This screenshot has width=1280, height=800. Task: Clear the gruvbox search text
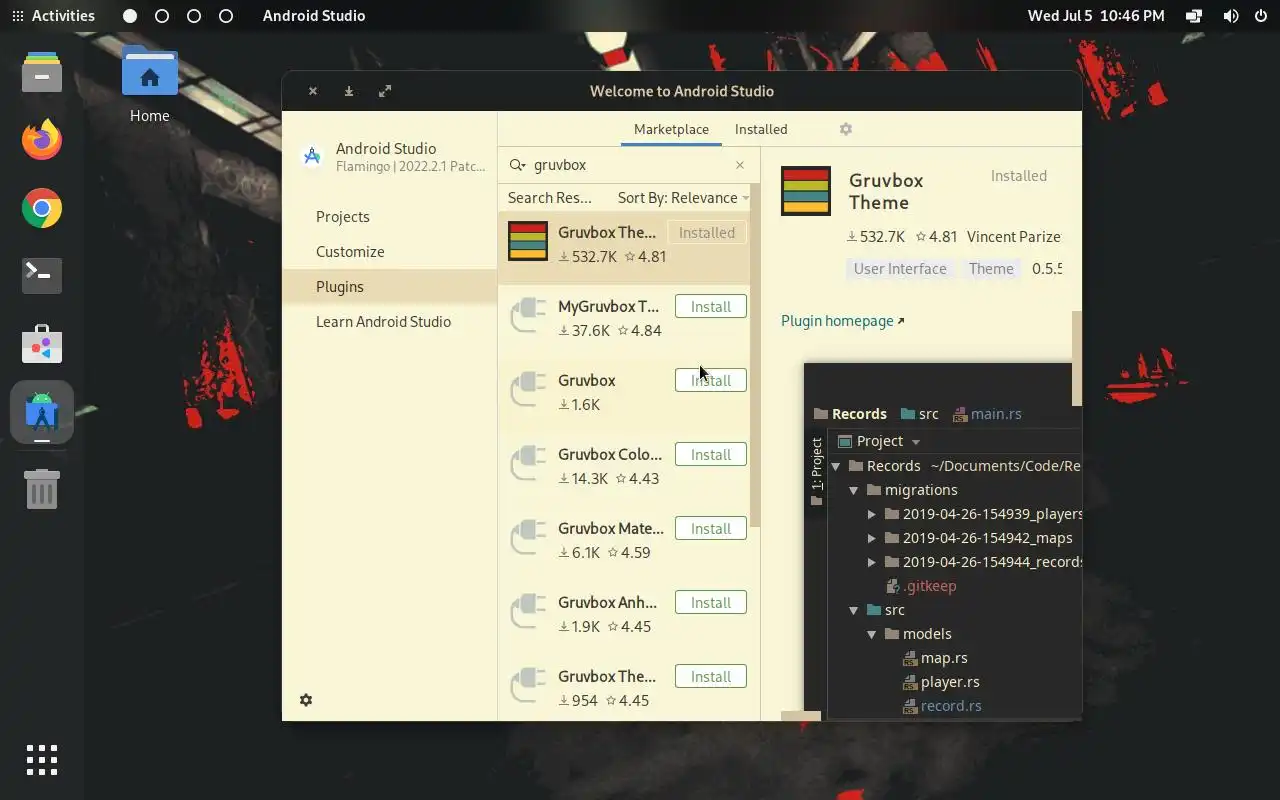click(x=740, y=165)
